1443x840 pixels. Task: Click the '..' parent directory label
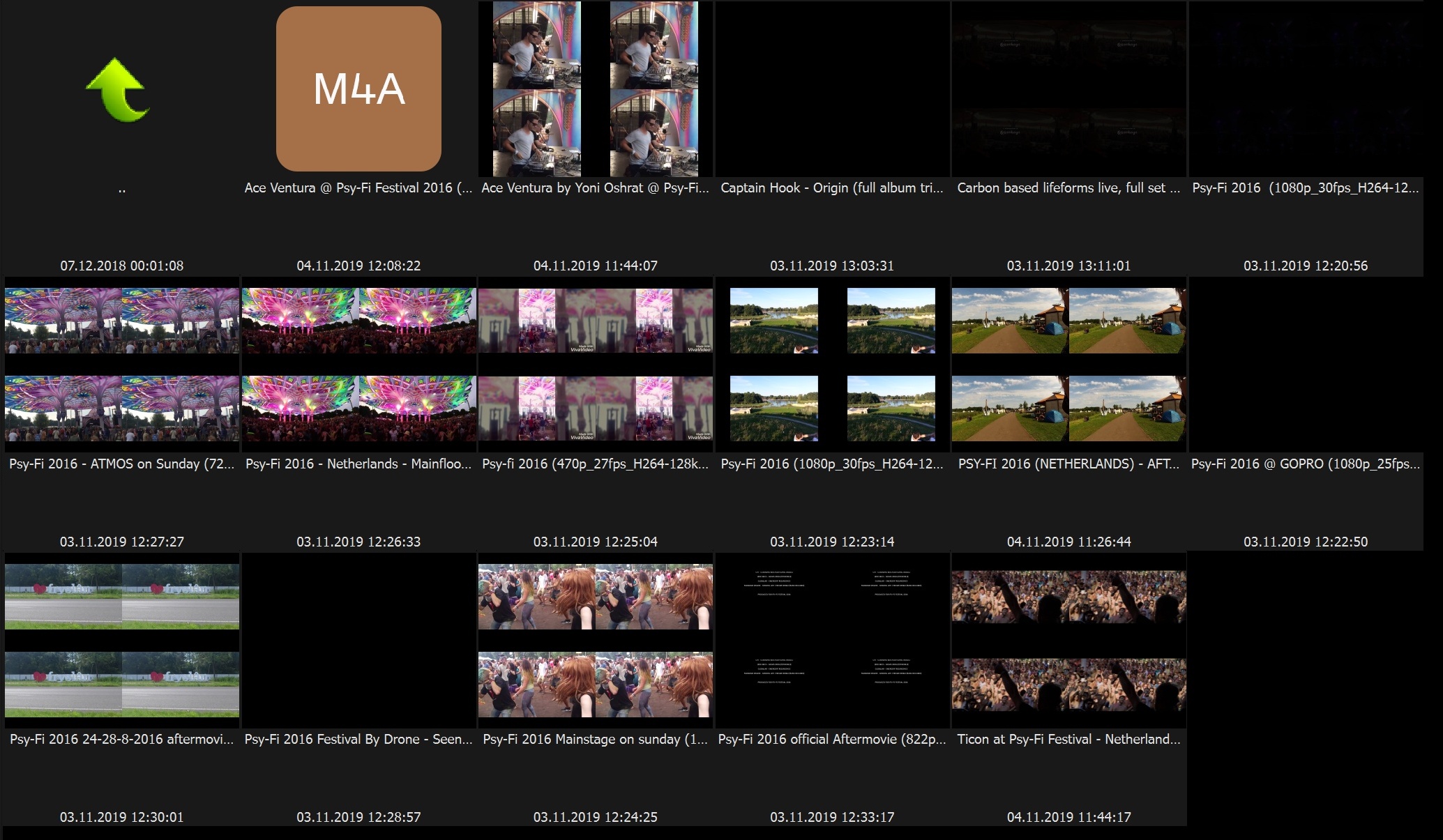121,189
